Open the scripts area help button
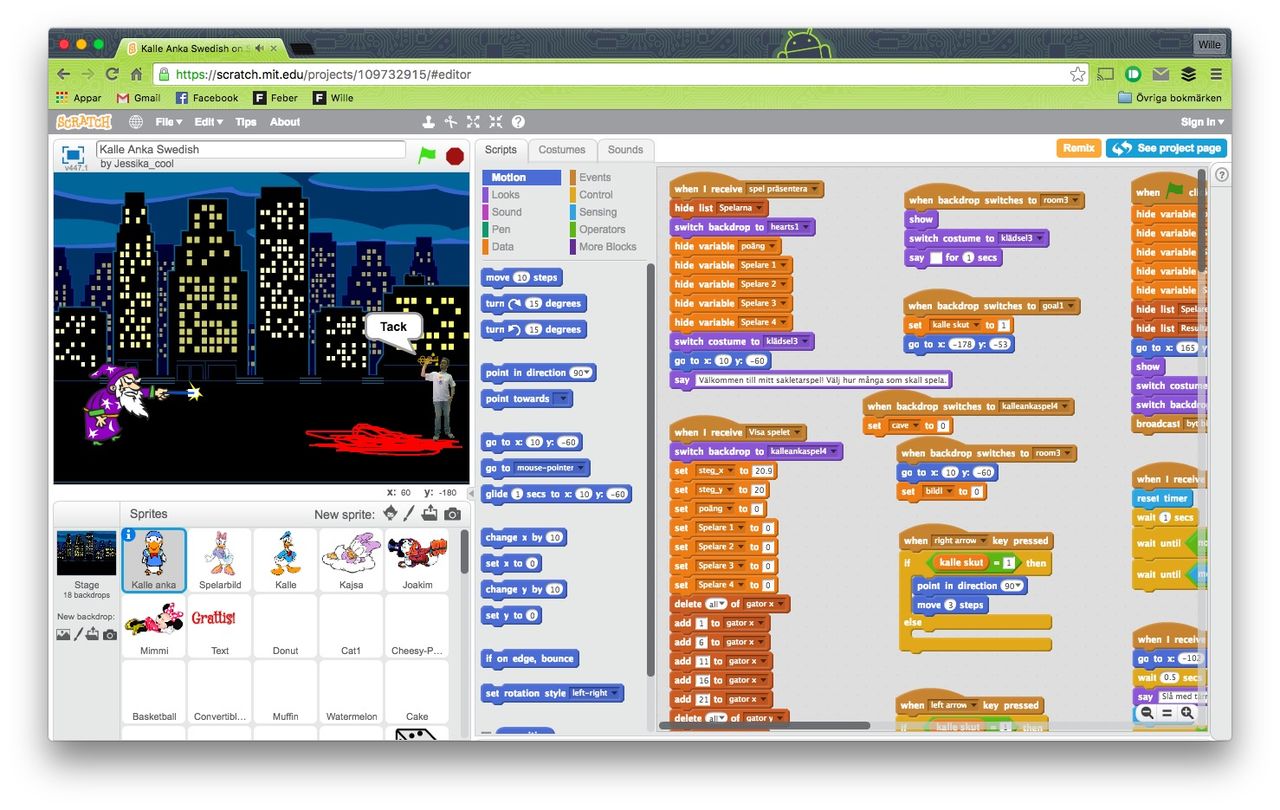 coord(1221,174)
